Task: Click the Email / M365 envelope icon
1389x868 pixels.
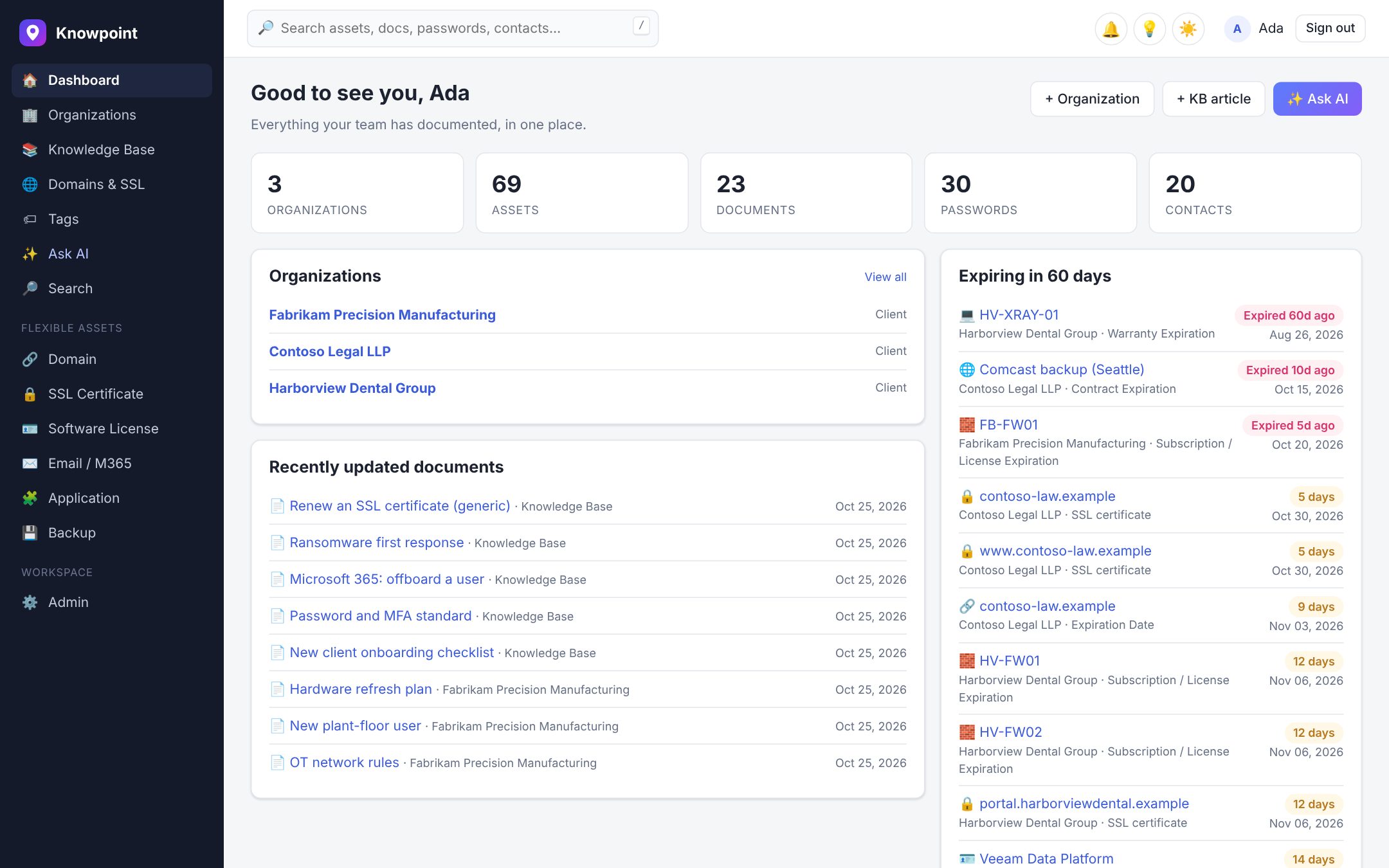Action: pos(30,464)
